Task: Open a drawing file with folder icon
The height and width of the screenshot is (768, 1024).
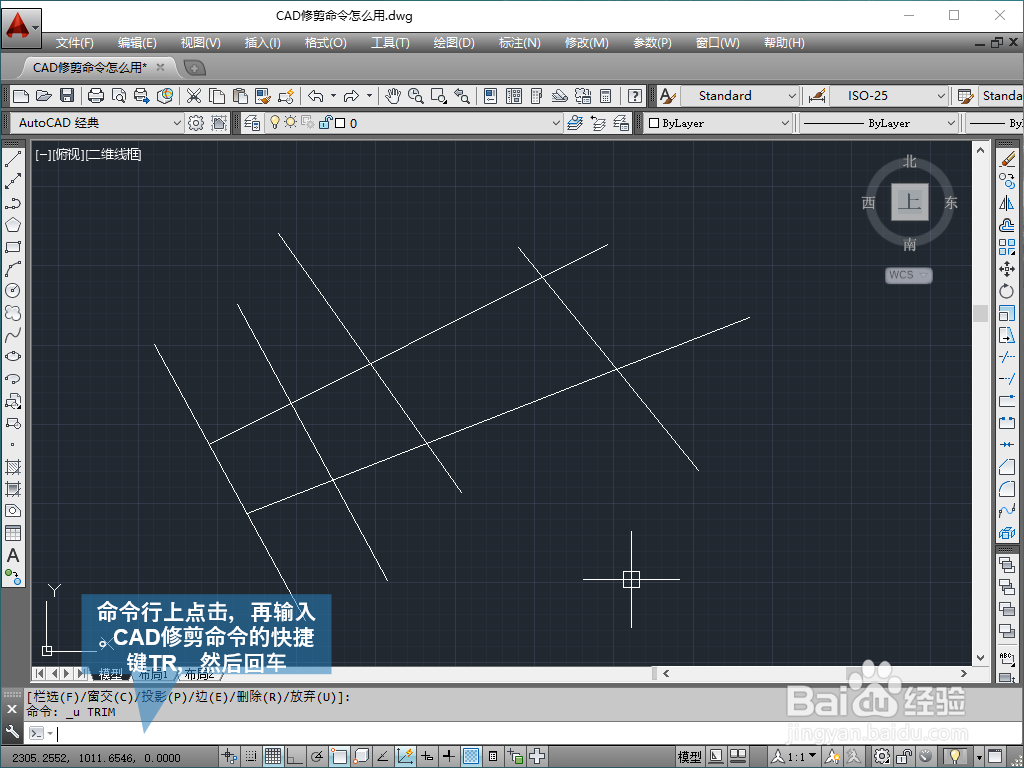Action: click(x=44, y=96)
